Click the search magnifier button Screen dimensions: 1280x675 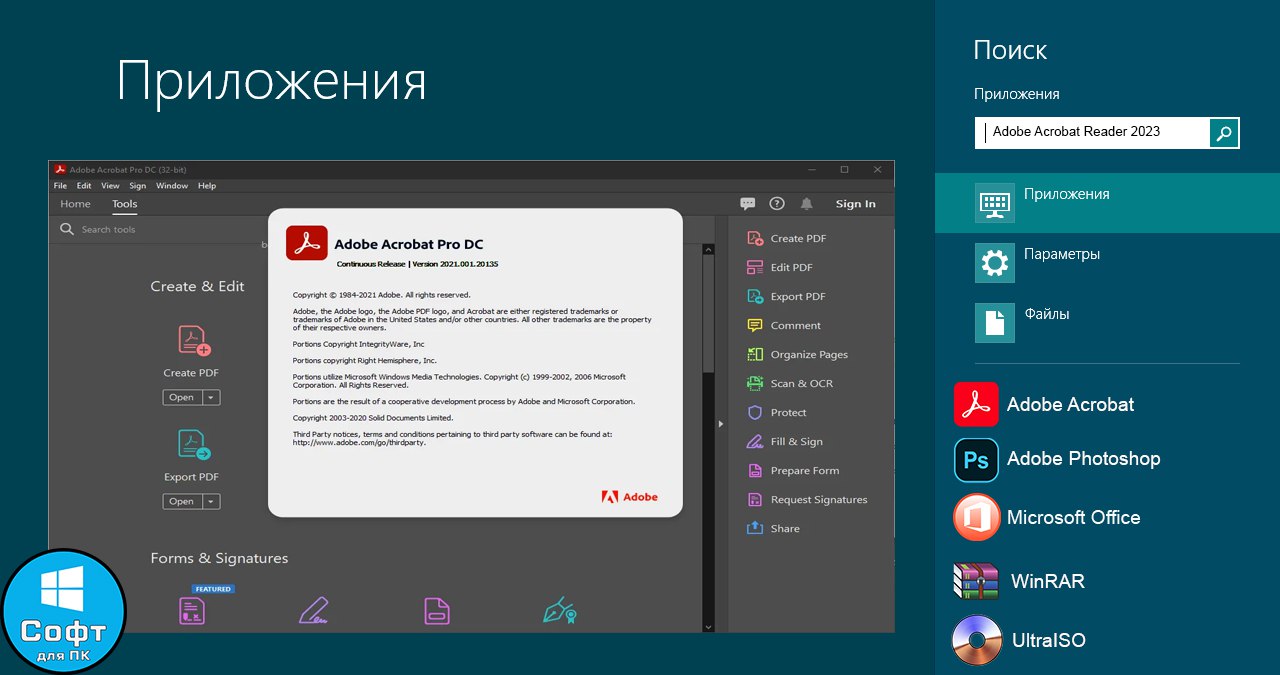[1224, 132]
